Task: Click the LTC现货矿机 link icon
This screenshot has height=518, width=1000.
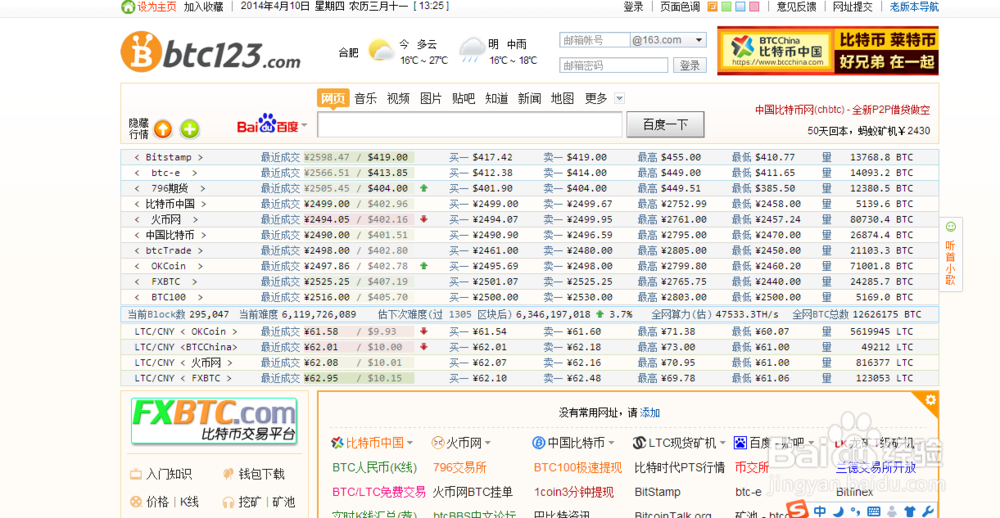Action: click(639, 443)
